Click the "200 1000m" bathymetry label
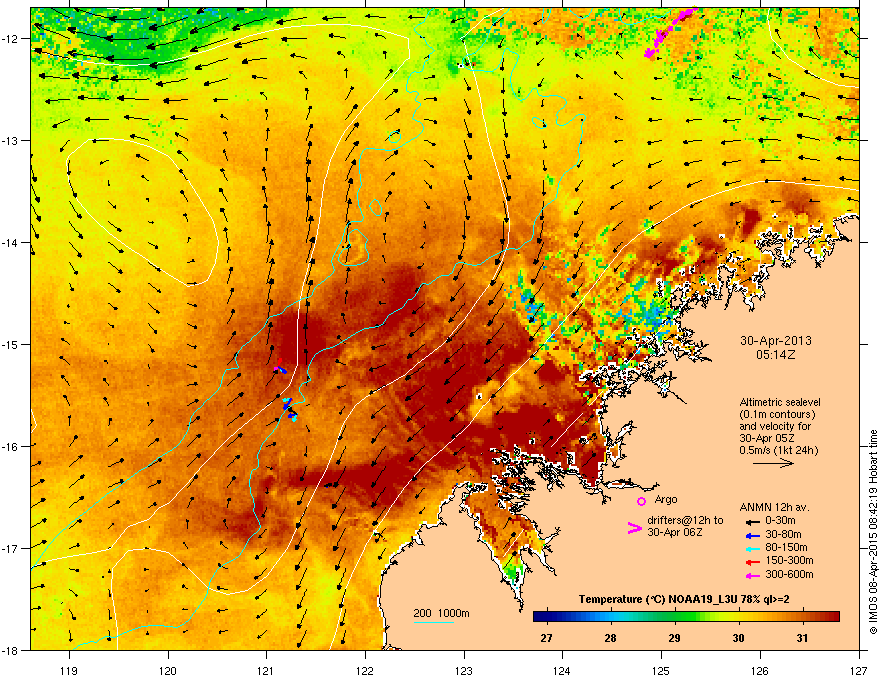880x680 pixels. (x=441, y=613)
